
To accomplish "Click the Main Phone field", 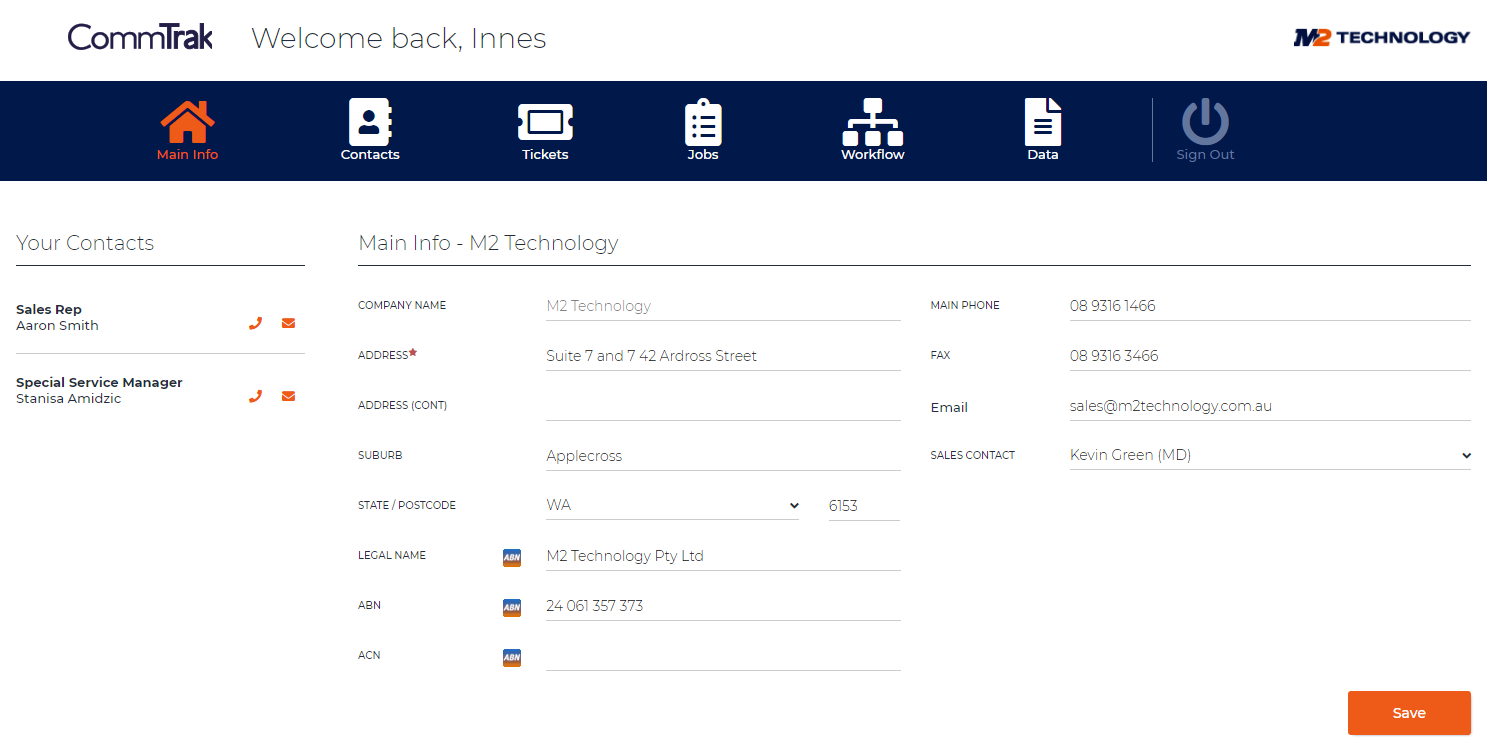I will tap(1270, 306).
